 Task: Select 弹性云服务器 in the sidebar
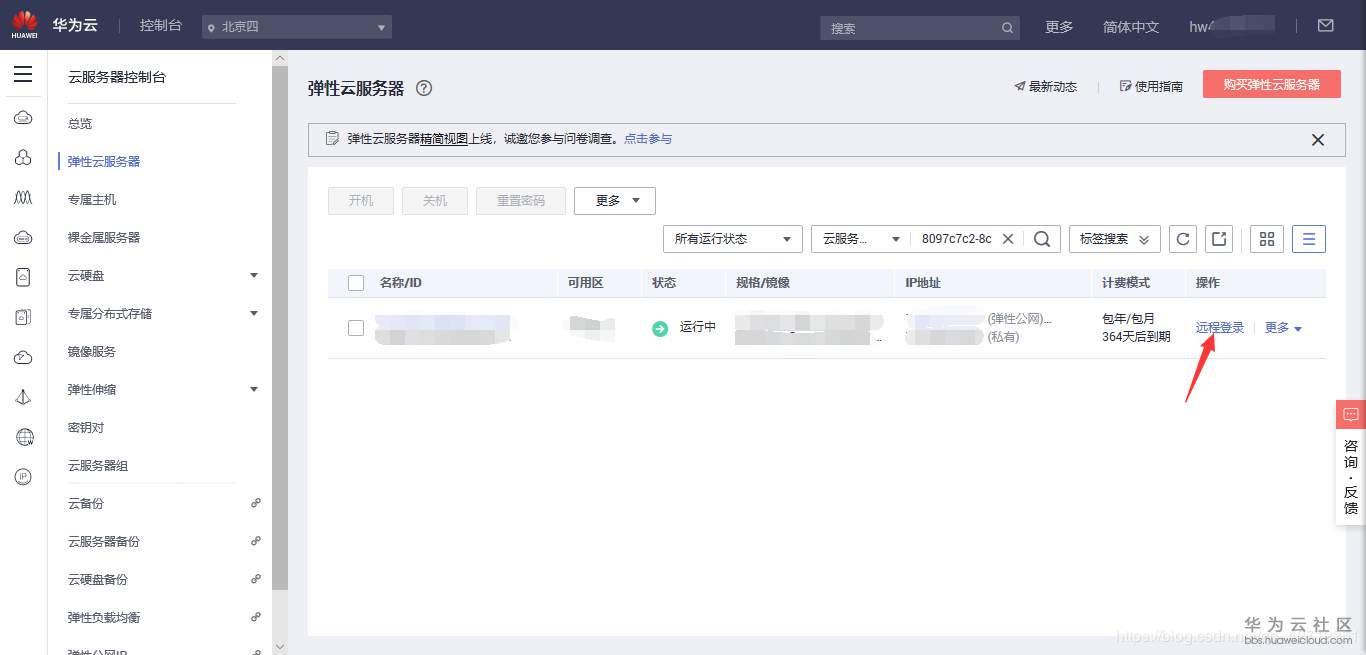click(104, 162)
